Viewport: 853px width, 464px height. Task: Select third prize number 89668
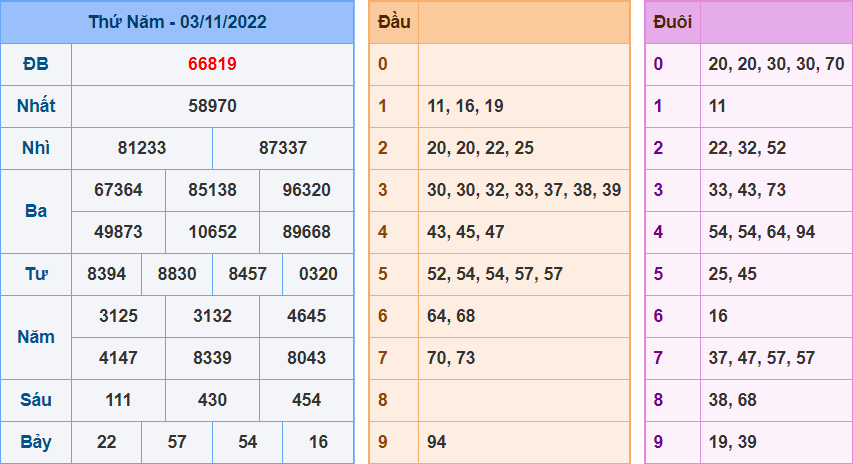tap(306, 231)
